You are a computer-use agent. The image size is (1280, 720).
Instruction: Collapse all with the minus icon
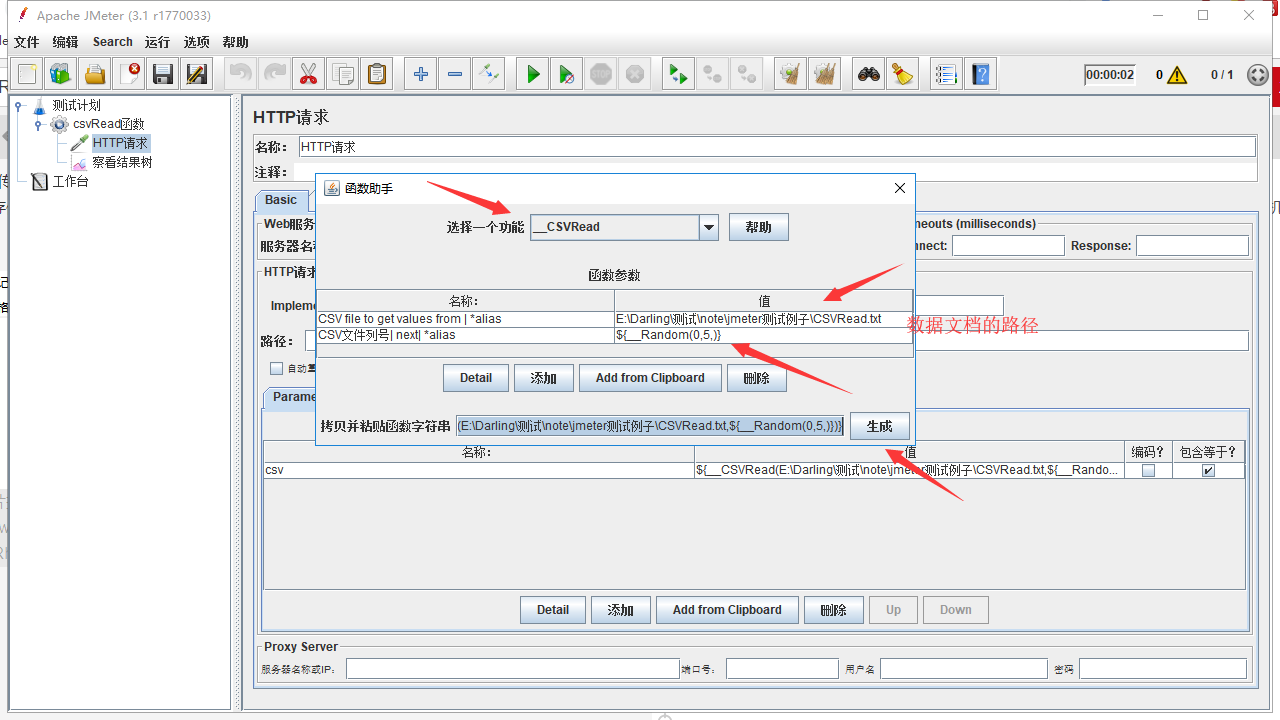455,74
